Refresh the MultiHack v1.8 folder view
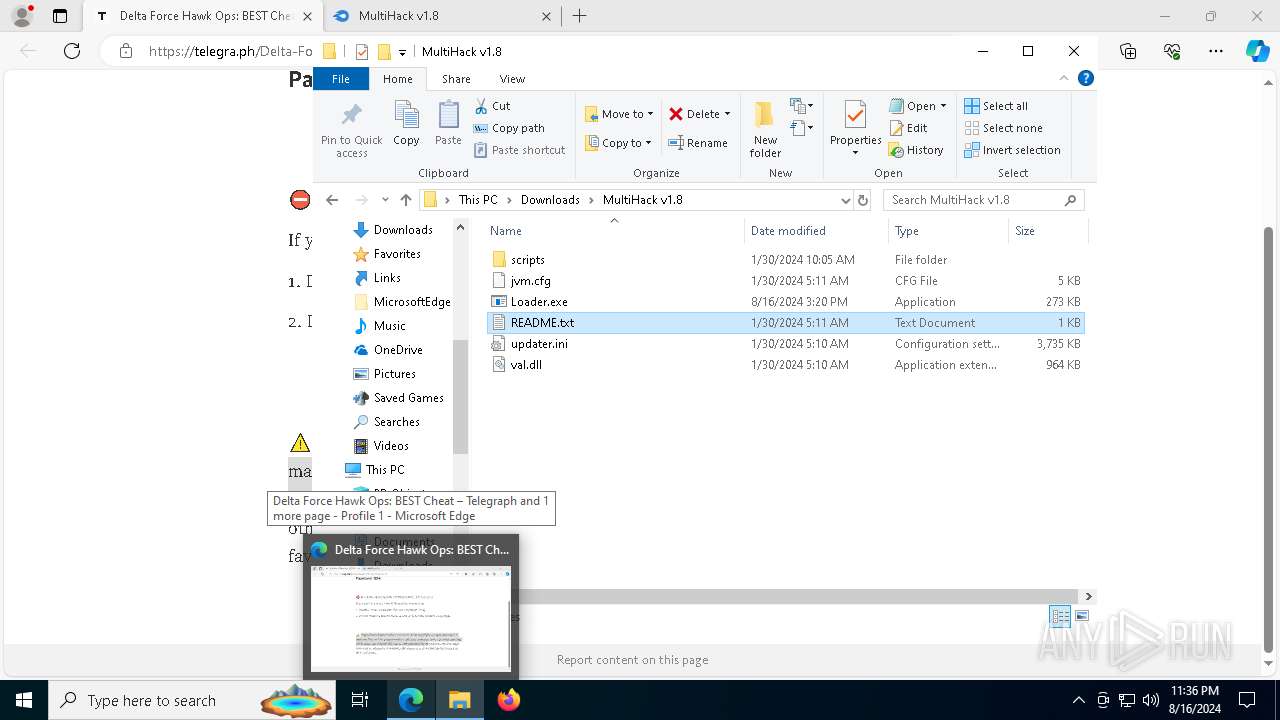Screen dimensions: 1280x720 863,200
